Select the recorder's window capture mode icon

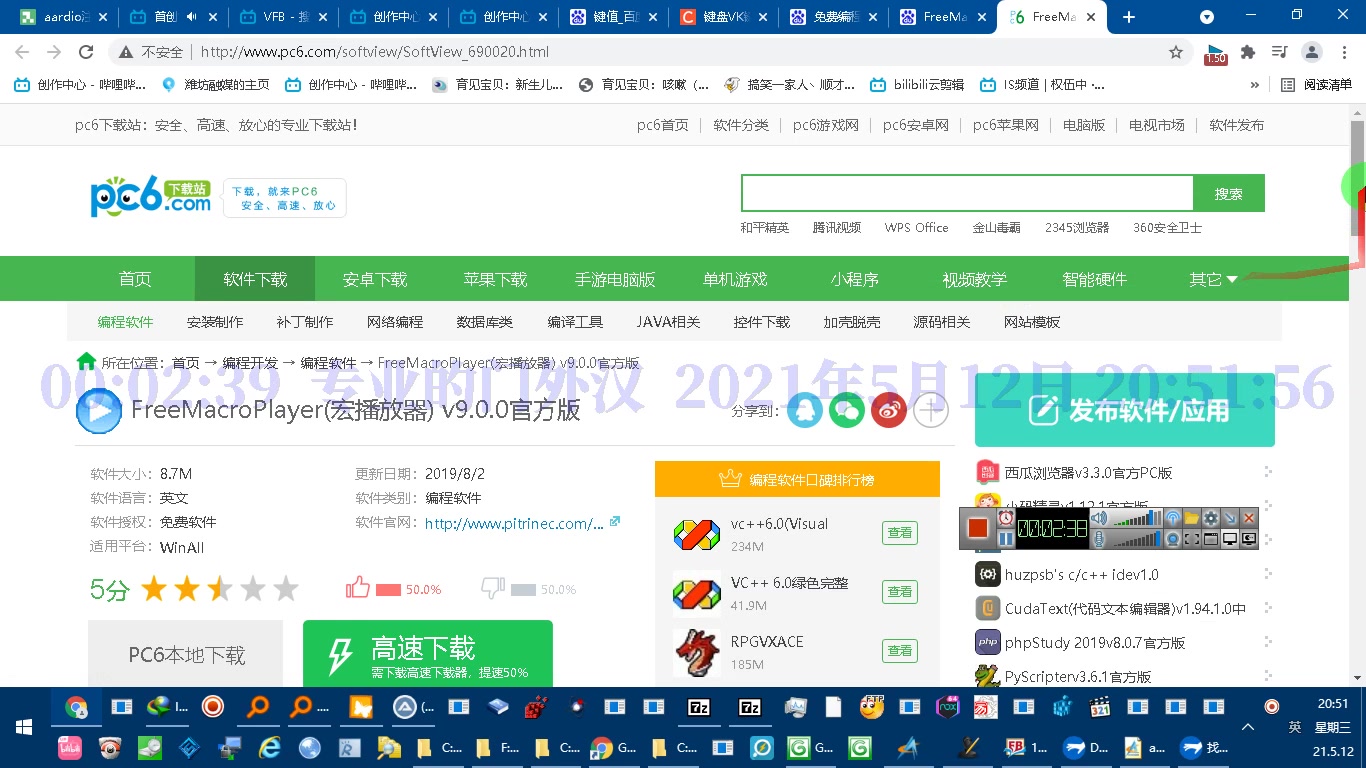click(x=1211, y=539)
